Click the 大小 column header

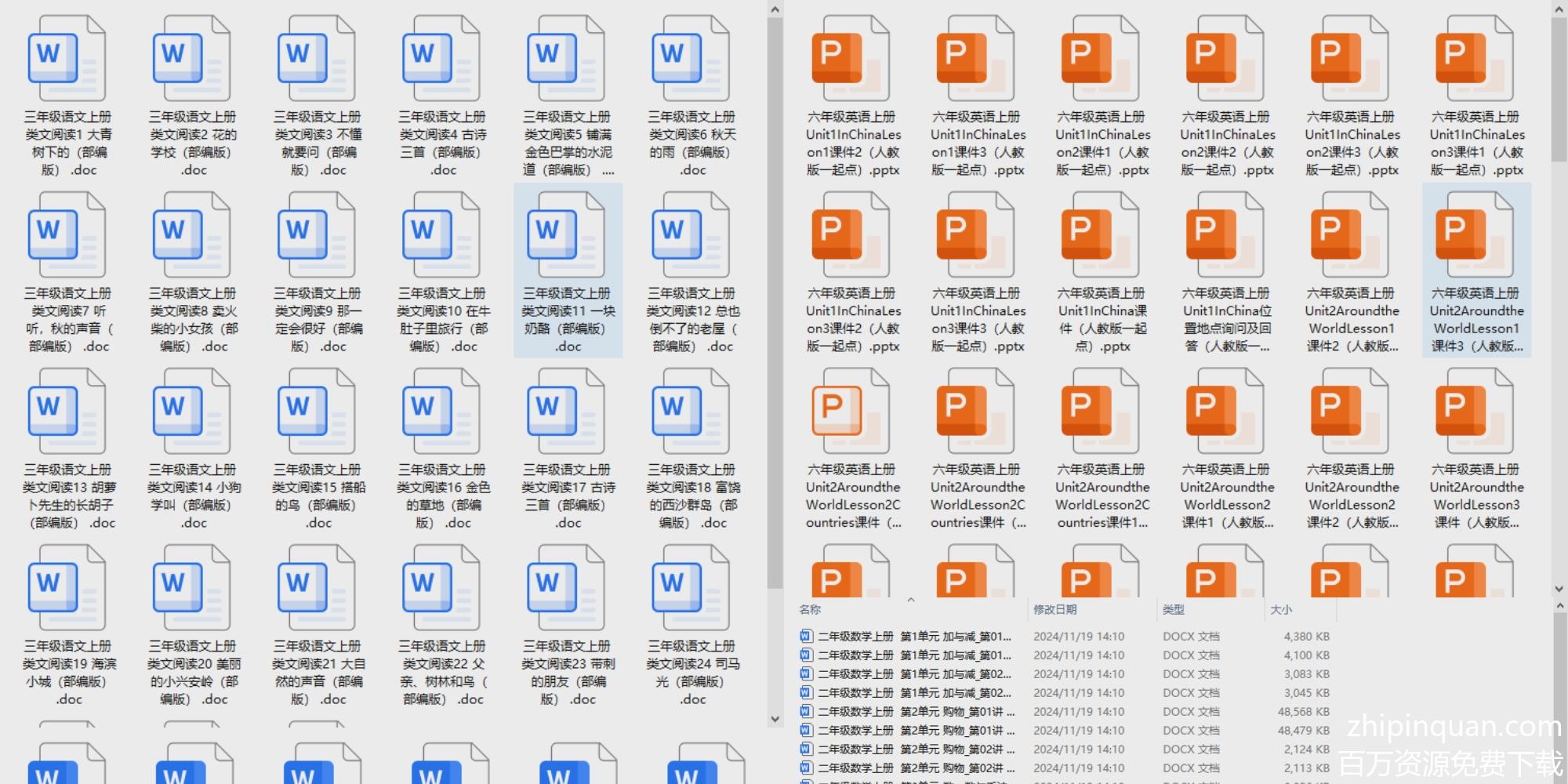1281,610
